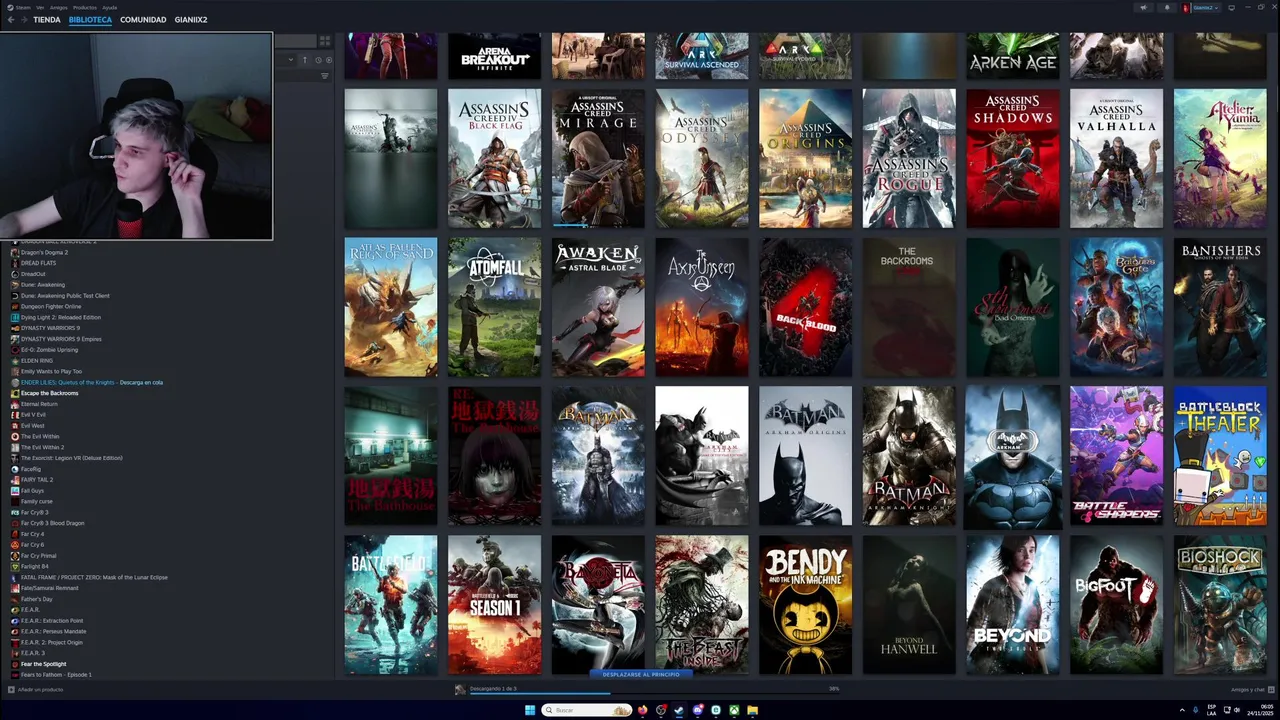Select Escape the Backrooms in the list
Image resolution: width=1280 pixels, height=720 pixels.
49,393
